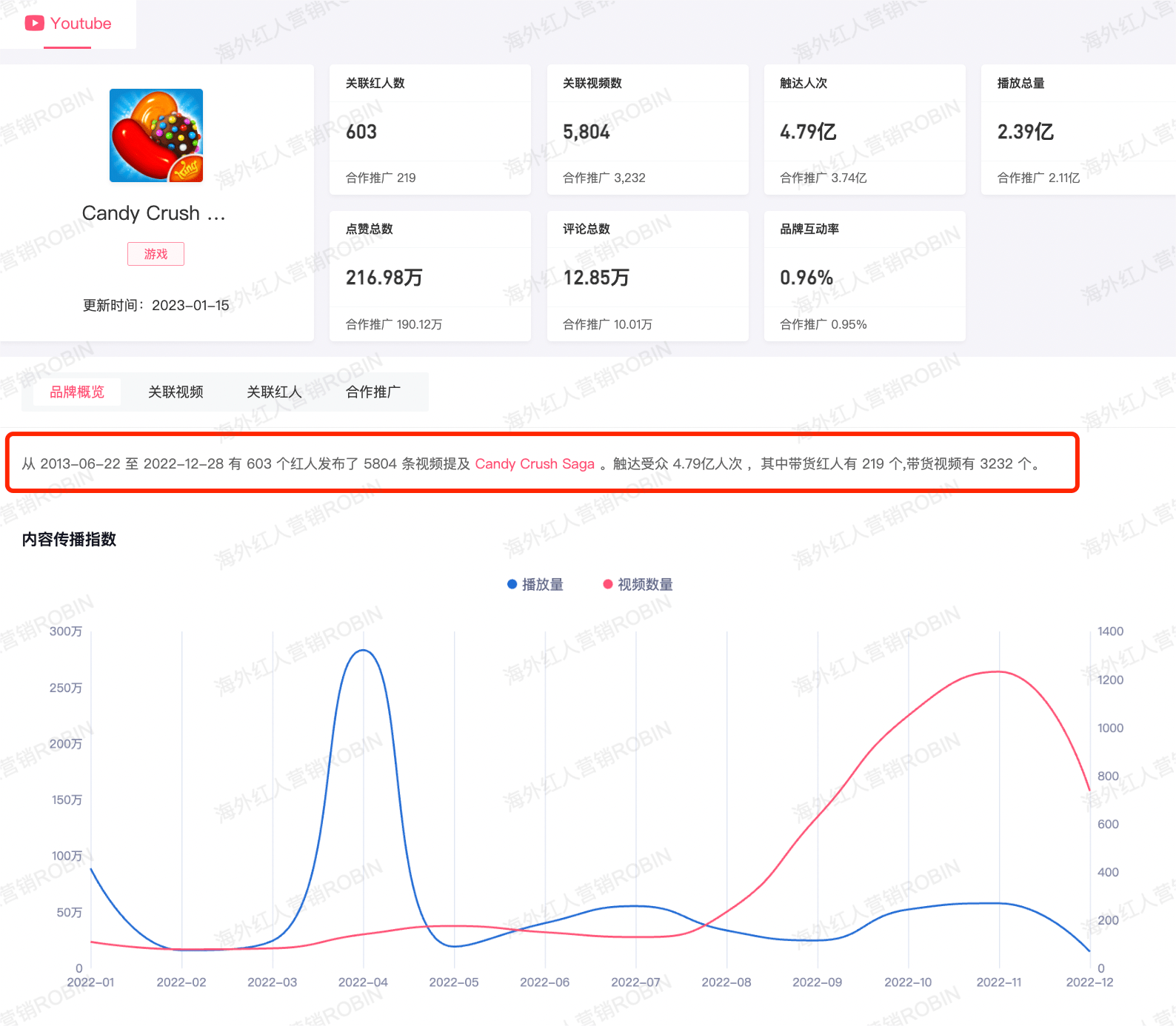Toggle the 播放量 legend series
The height and width of the screenshot is (1026, 1176).
tap(535, 585)
